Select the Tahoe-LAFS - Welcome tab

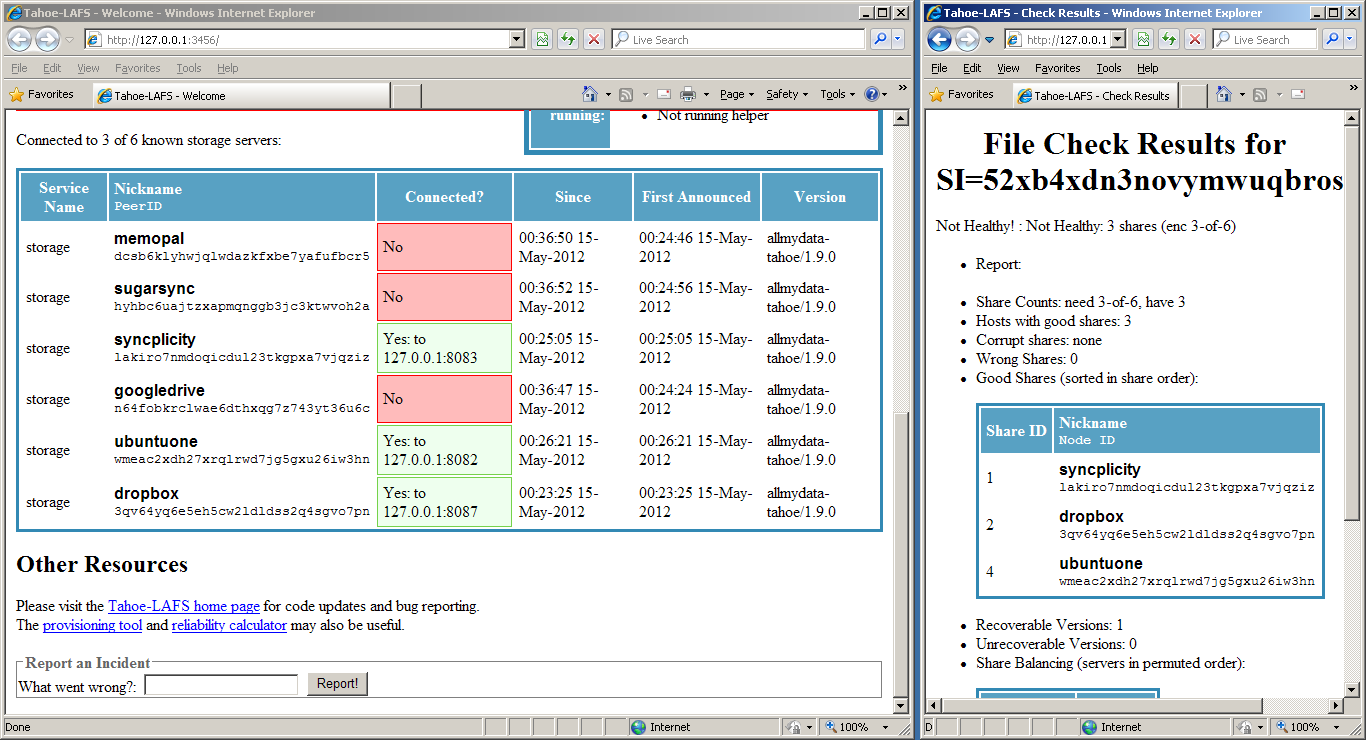coord(240,96)
